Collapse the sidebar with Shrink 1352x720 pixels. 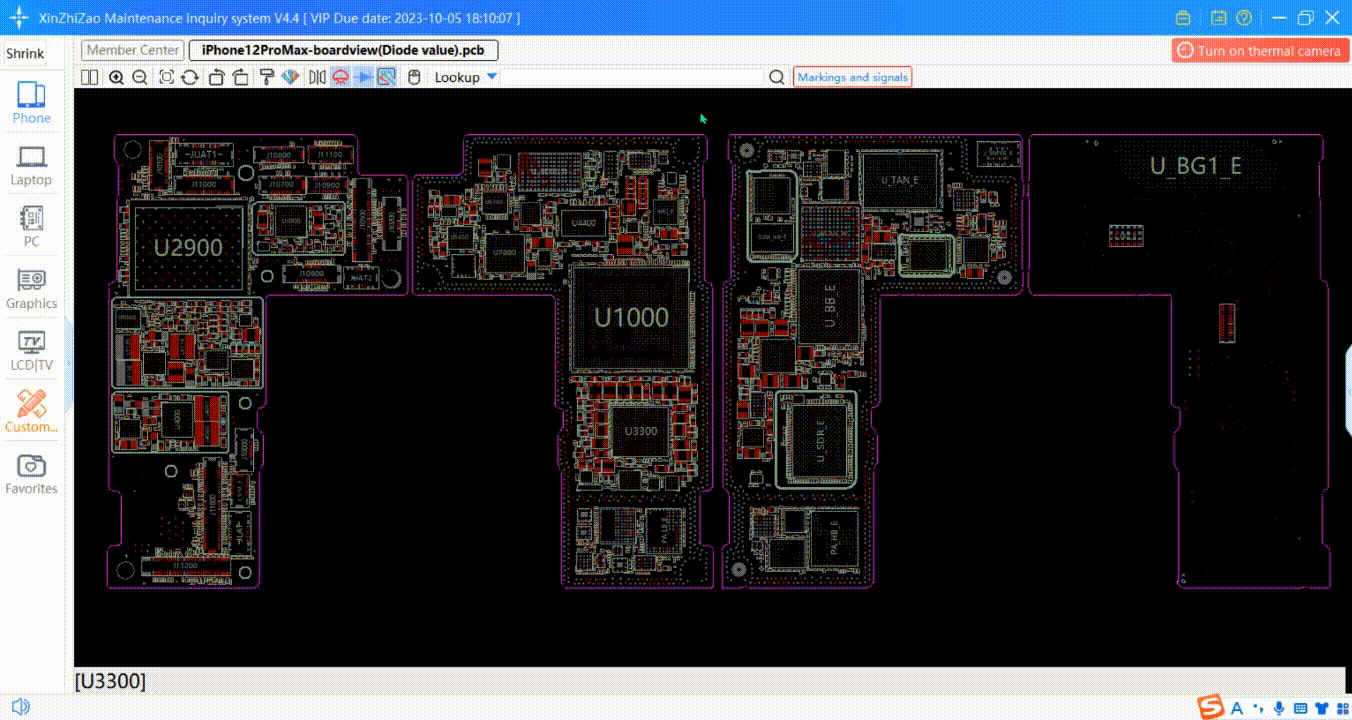(25, 54)
